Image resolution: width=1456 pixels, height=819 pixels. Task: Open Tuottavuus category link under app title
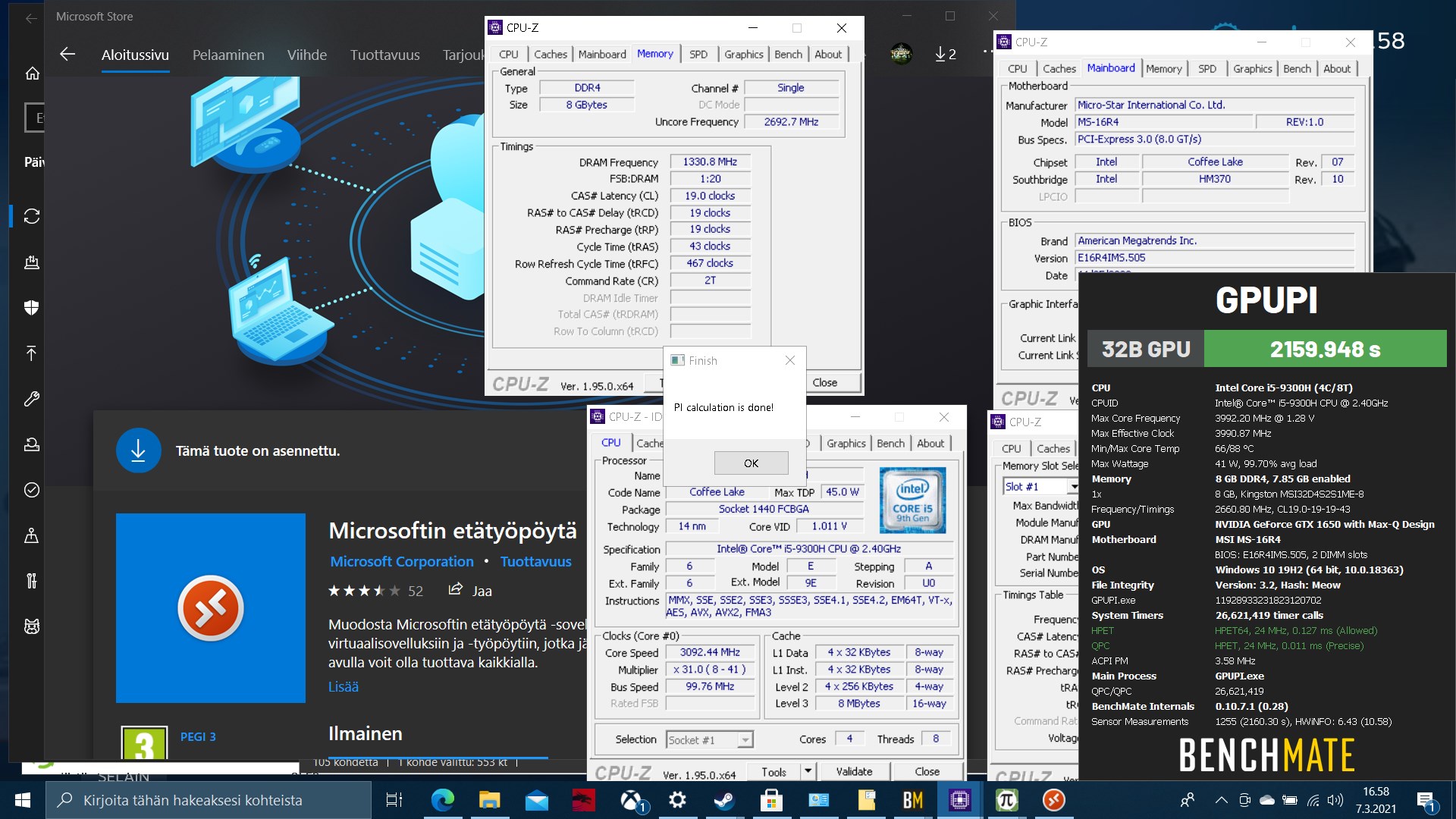click(535, 561)
